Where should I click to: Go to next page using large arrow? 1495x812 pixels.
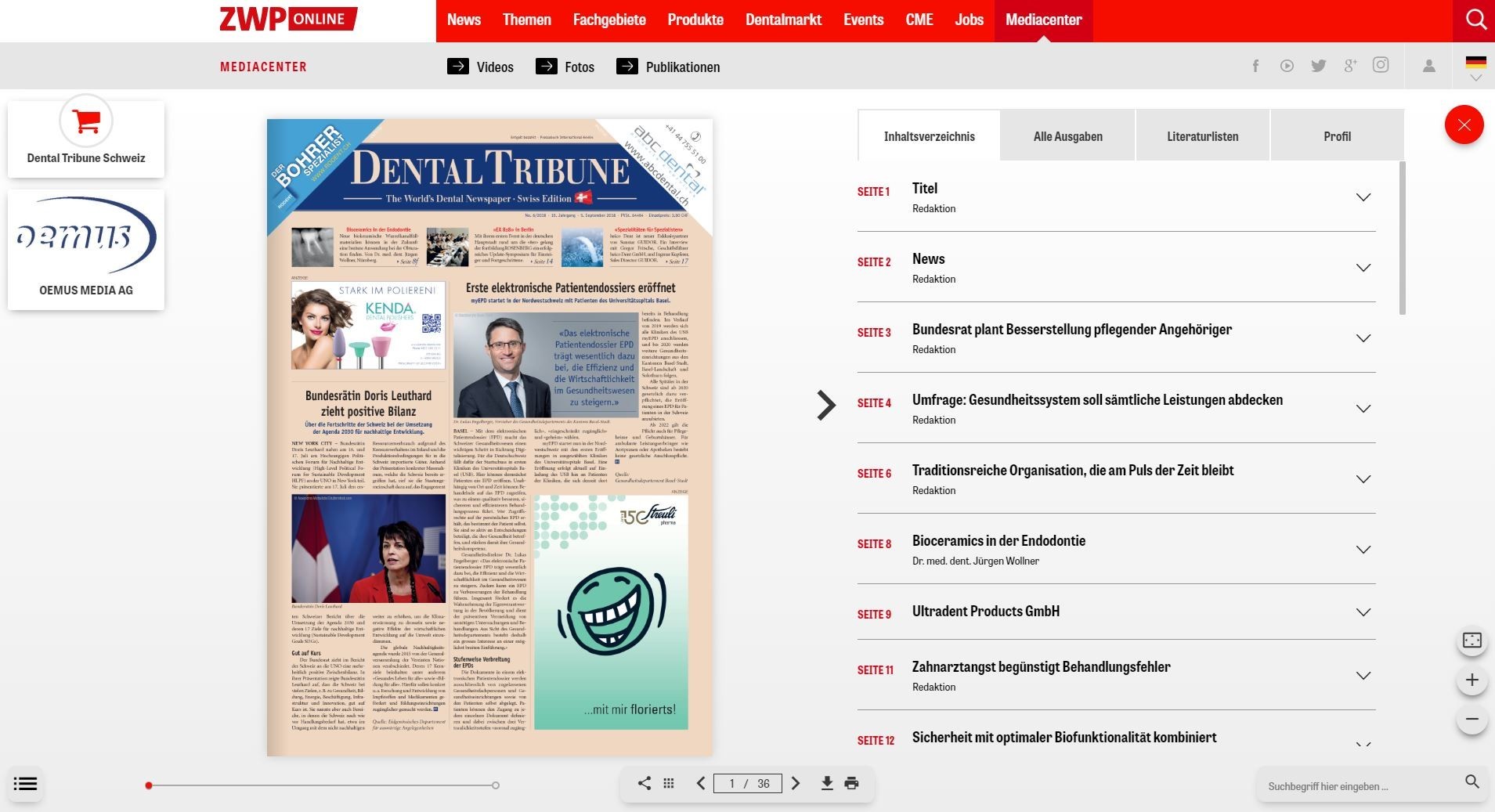tap(825, 406)
